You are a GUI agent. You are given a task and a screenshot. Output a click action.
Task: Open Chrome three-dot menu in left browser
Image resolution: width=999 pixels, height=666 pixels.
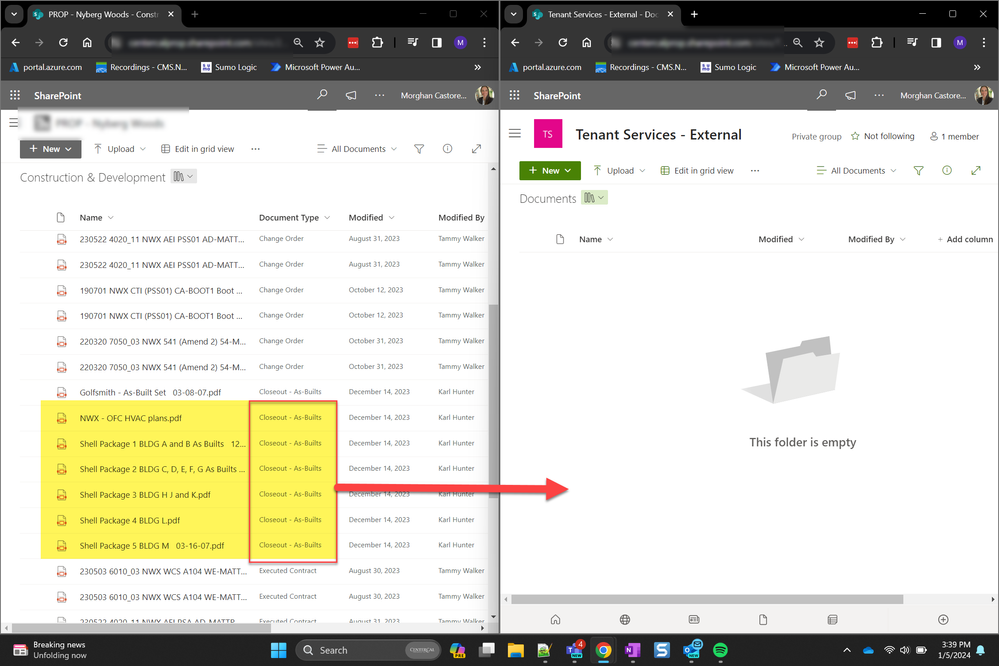(x=484, y=42)
